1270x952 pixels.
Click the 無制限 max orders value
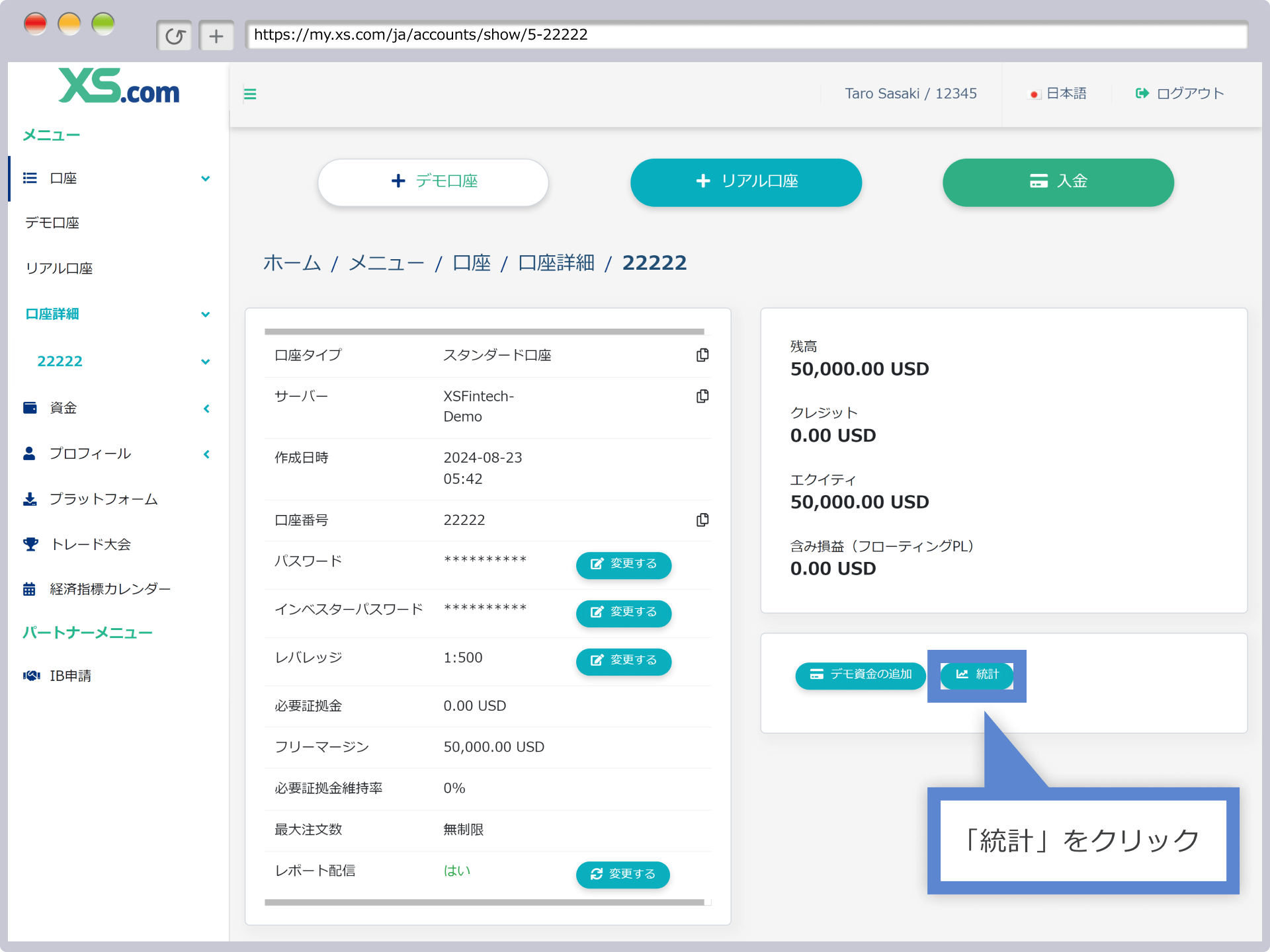pyautogui.click(x=463, y=829)
